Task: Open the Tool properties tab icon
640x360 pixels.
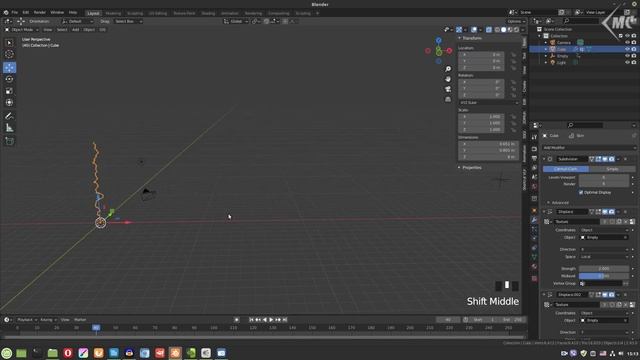Action: point(534,137)
